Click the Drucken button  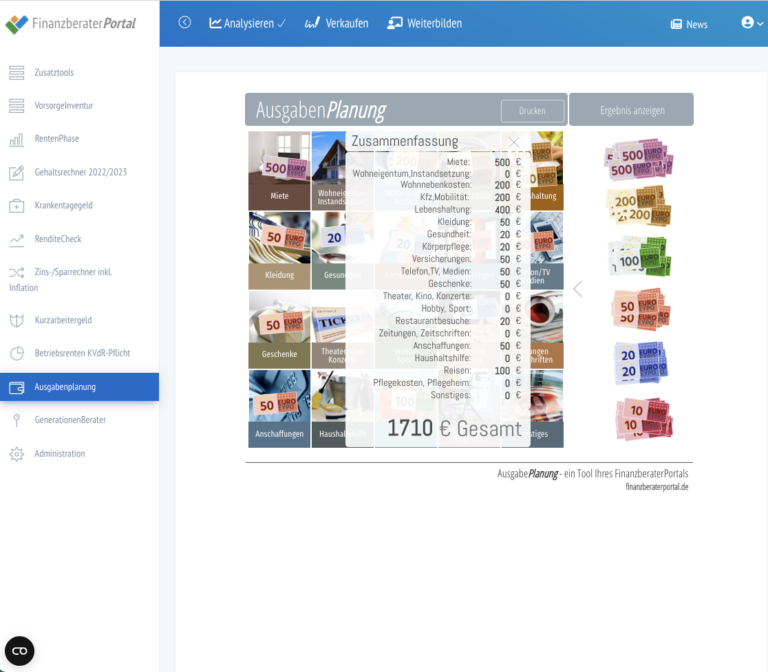pyautogui.click(x=532, y=111)
